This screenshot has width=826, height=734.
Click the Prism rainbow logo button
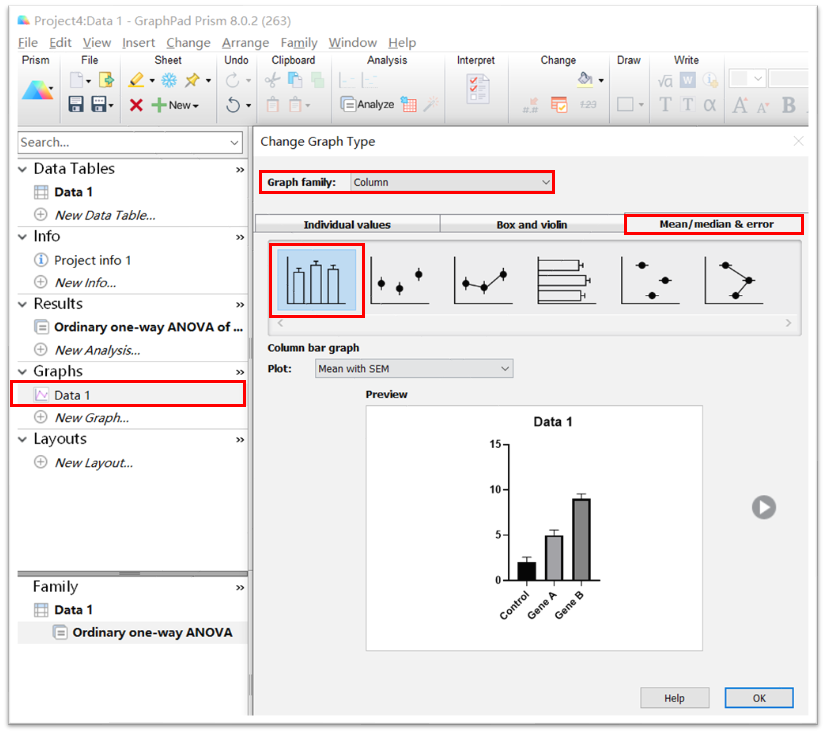click(37, 90)
